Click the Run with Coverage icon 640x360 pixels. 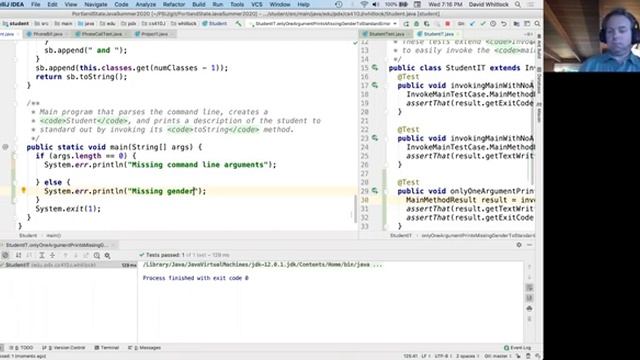click(427, 24)
